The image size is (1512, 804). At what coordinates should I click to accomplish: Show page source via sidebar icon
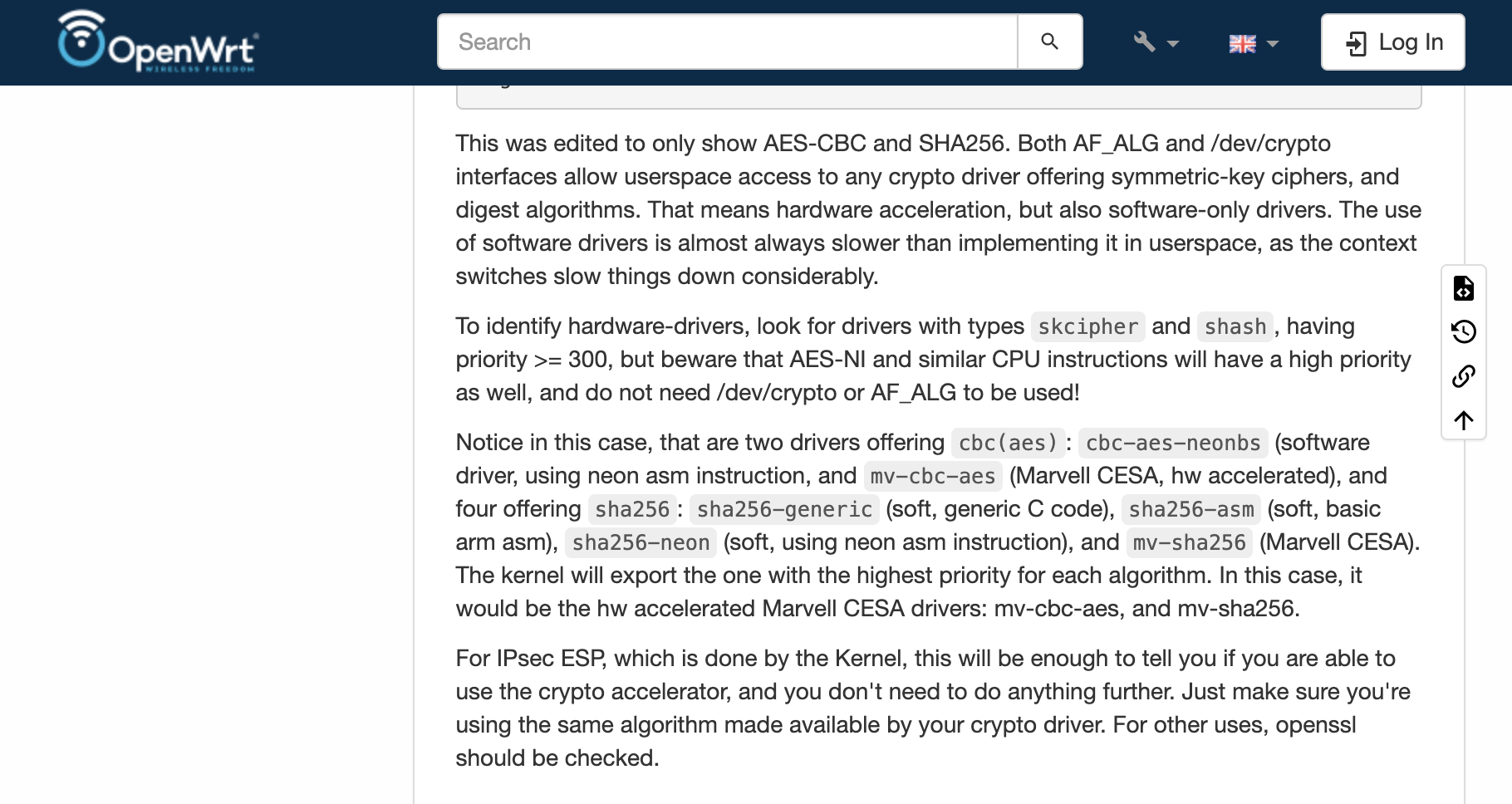(x=1464, y=288)
